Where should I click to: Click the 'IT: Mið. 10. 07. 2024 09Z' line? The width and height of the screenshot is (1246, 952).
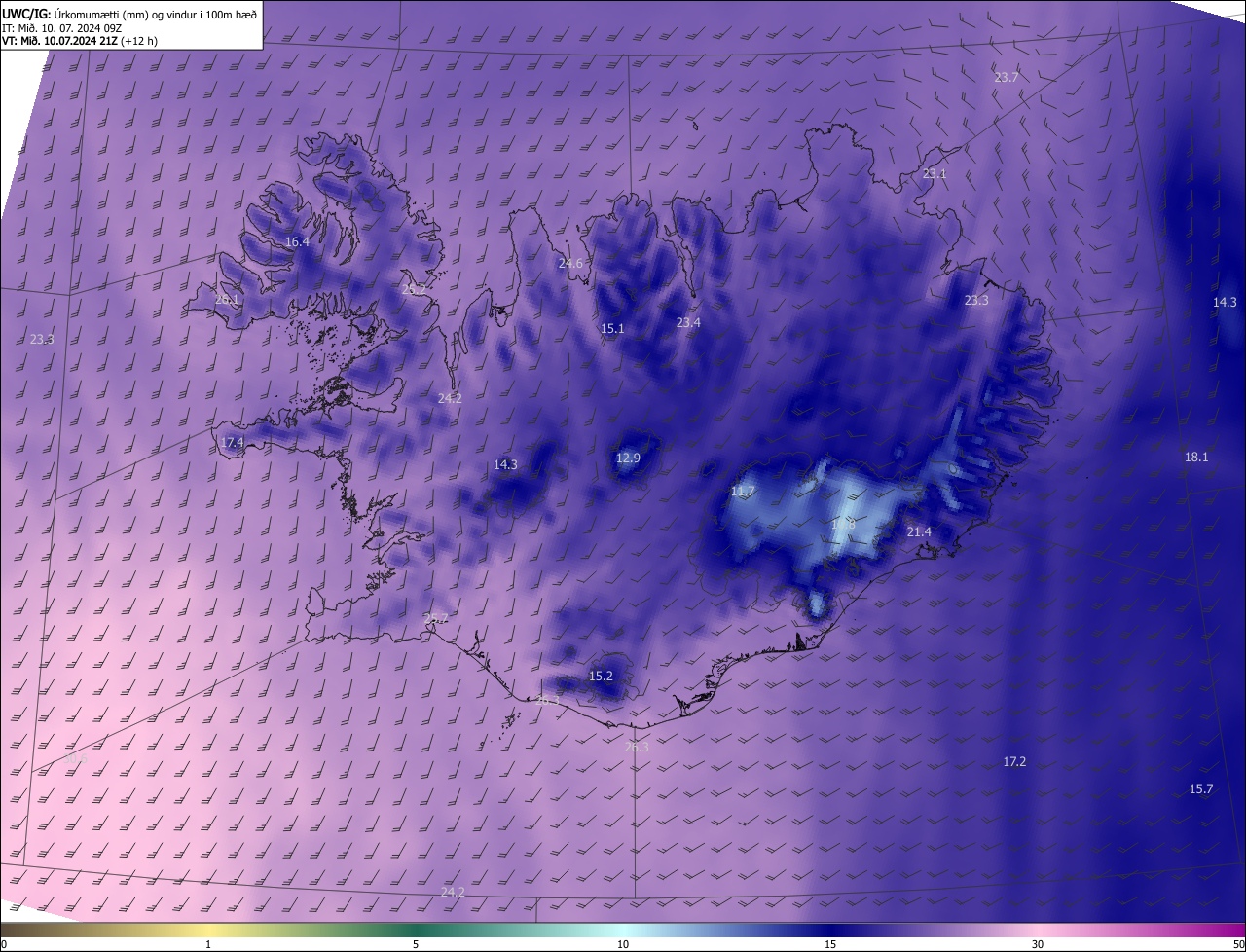[61, 28]
